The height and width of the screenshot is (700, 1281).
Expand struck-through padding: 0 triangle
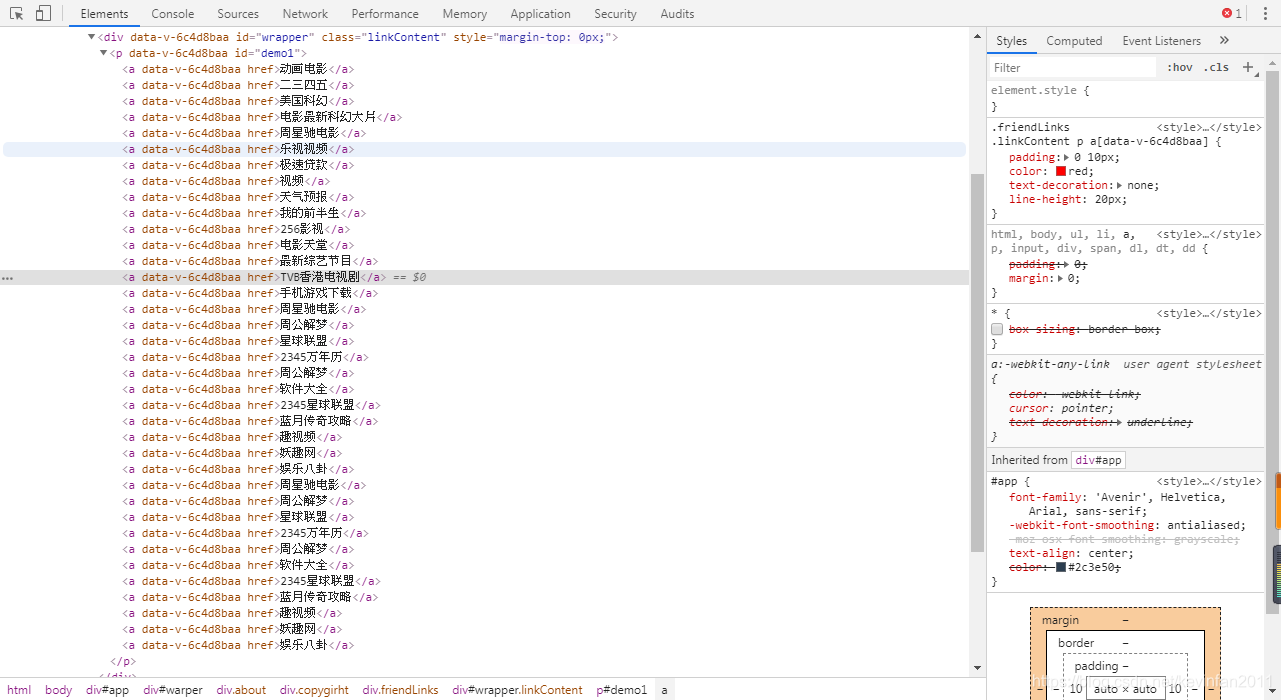tap(1066, 264)
